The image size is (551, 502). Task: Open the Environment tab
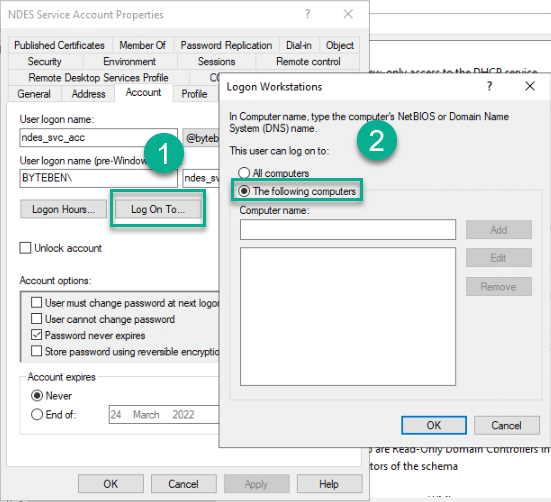point(129,61)
